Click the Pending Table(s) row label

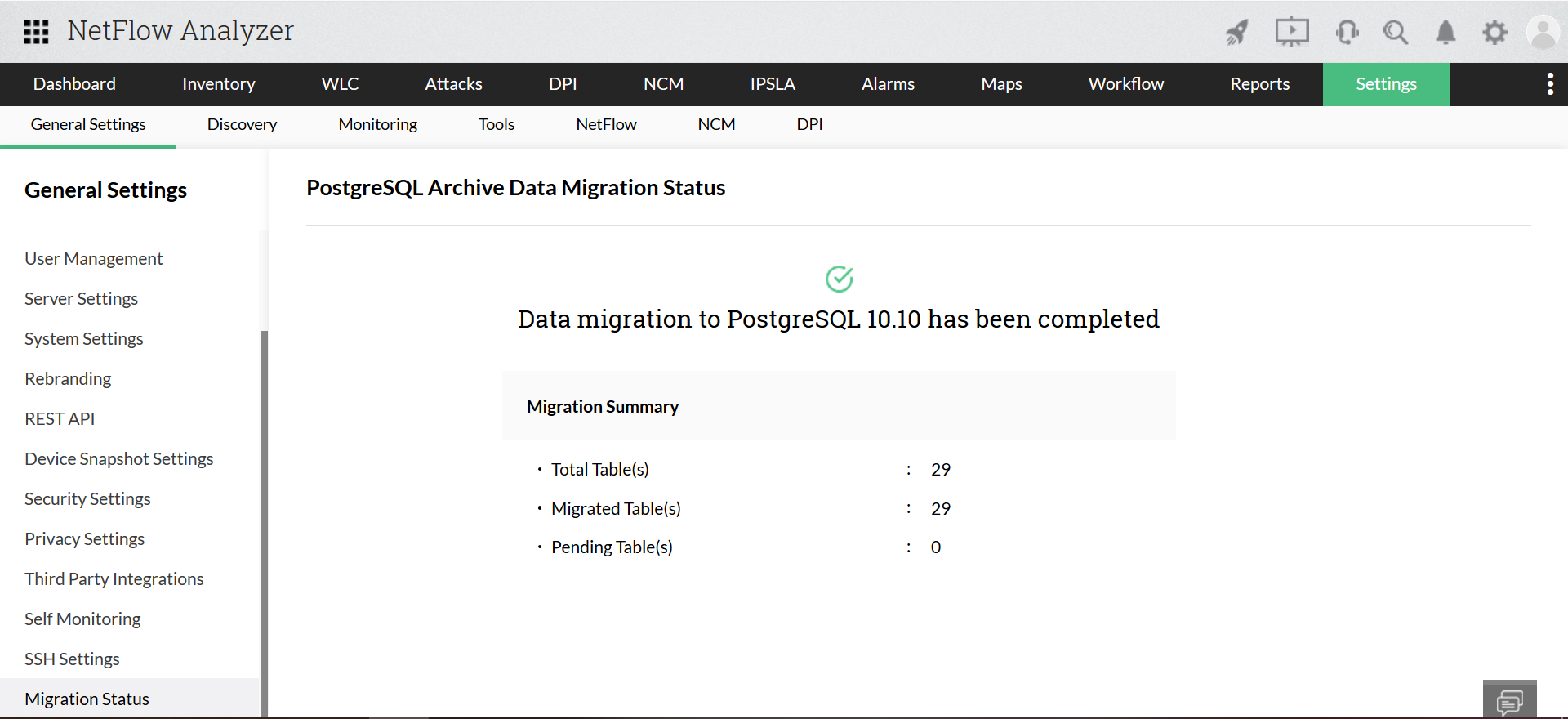pyautogui.click(x=612, y=547)
